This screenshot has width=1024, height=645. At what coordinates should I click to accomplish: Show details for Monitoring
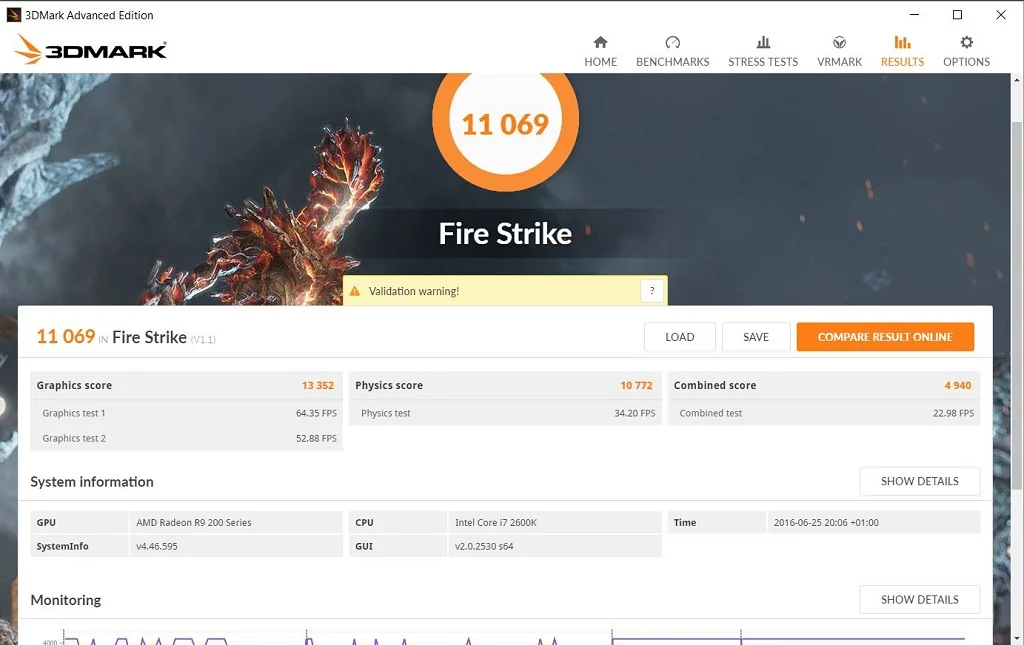coord(920,599)
